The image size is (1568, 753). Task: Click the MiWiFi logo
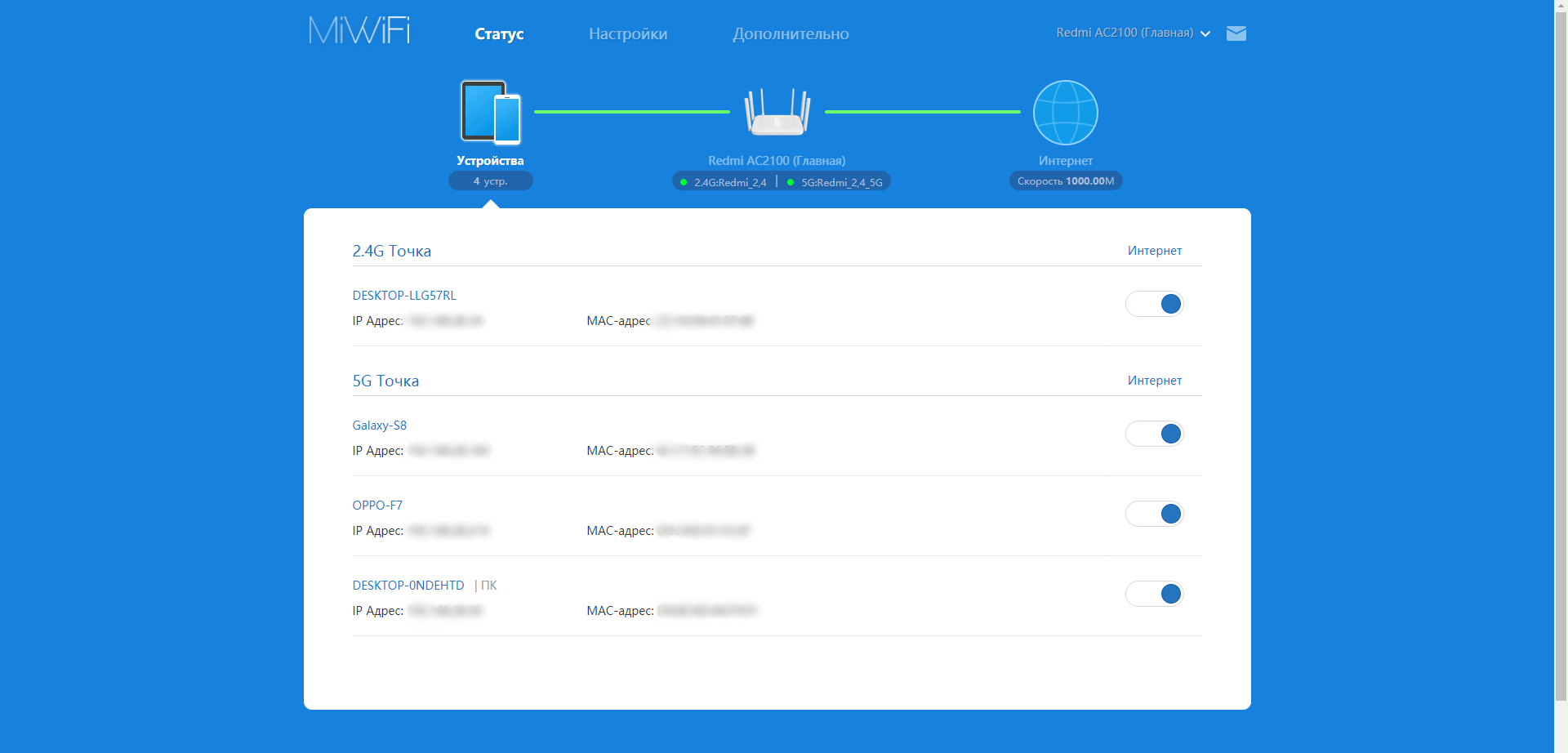(x=359, y=31)
